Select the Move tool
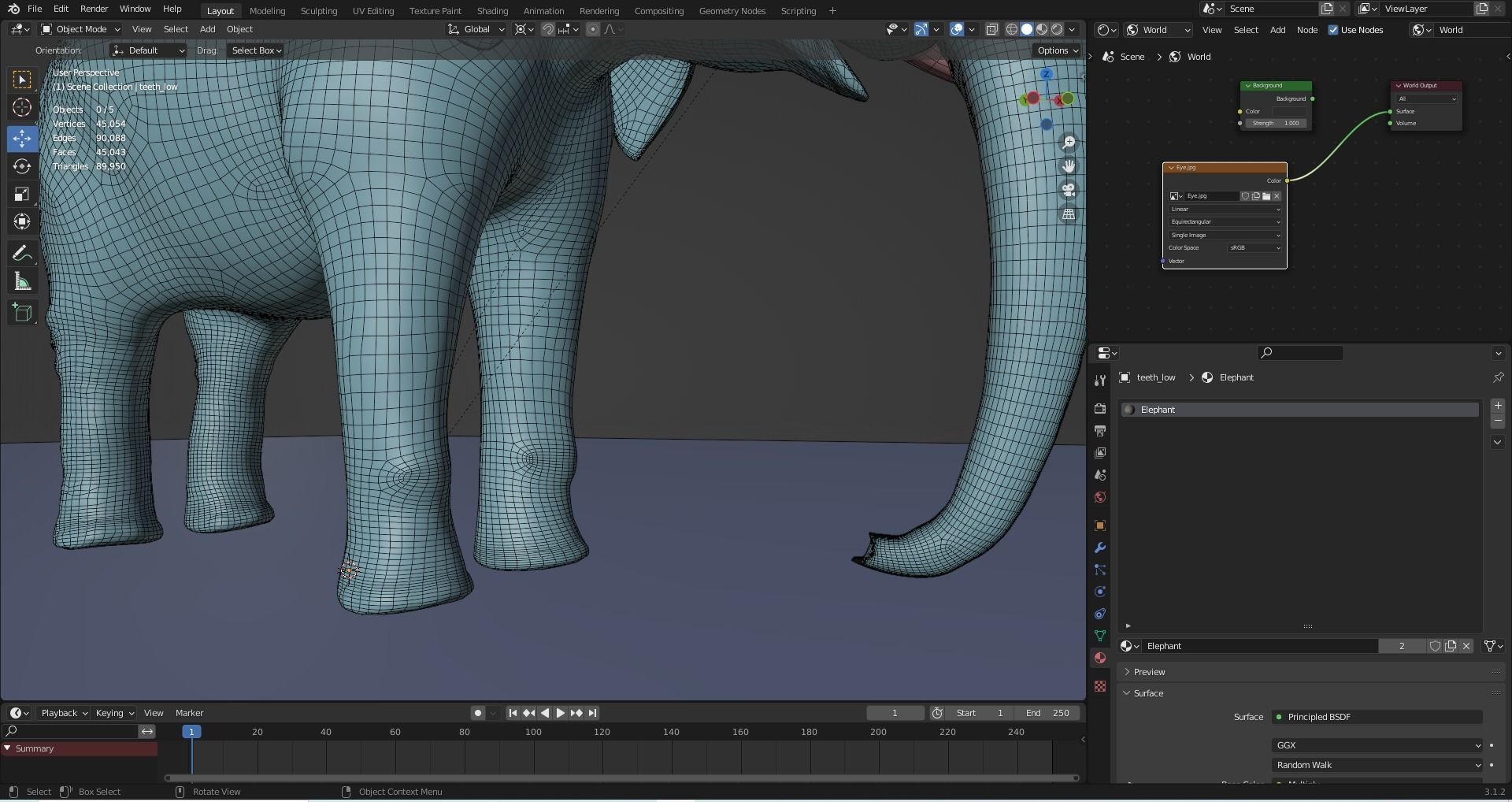Image resolution: width=1512 pixels, height=802 pixels. pos(22,139)
